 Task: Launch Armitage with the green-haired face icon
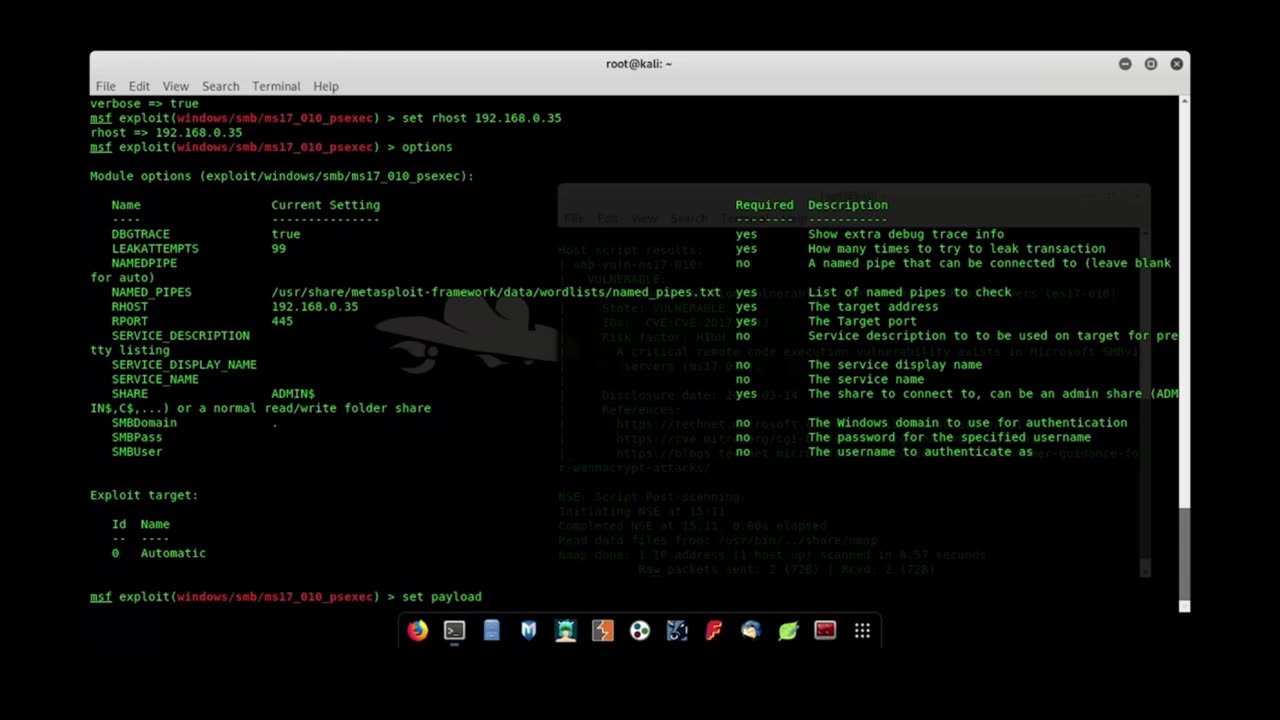click(565, 630)
